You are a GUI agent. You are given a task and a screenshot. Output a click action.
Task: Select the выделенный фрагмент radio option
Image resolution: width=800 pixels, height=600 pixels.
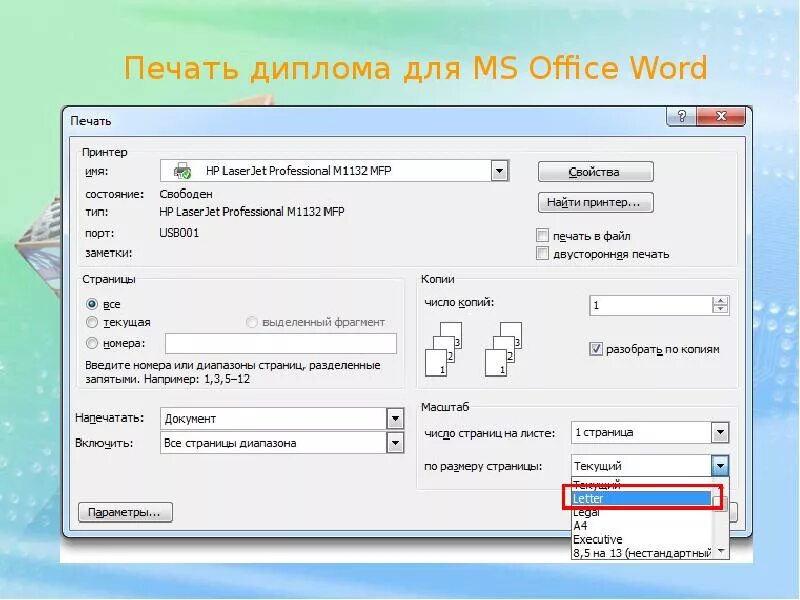[x=252, y=322]
